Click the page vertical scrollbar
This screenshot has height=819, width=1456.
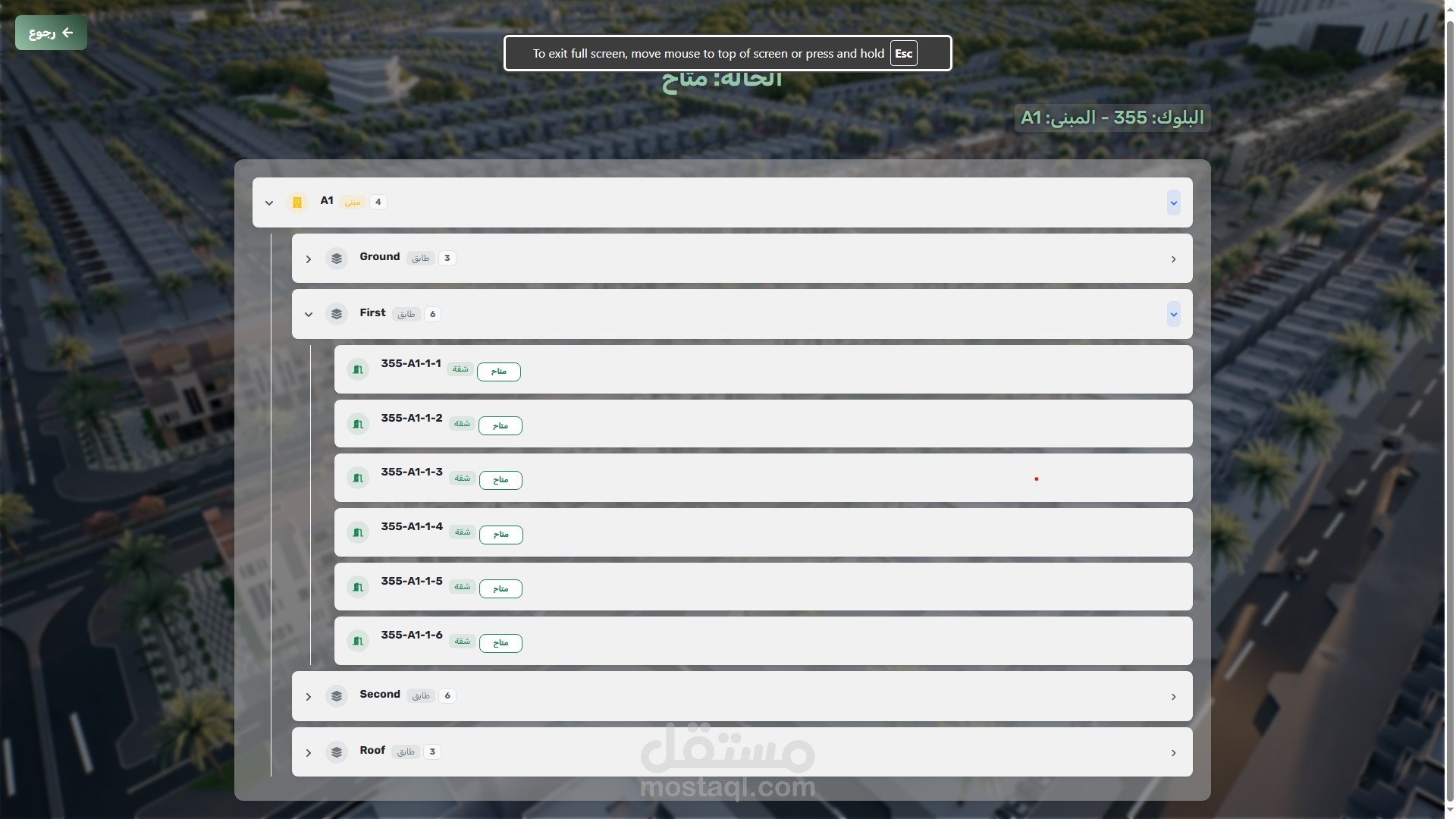click(1449, 409)
